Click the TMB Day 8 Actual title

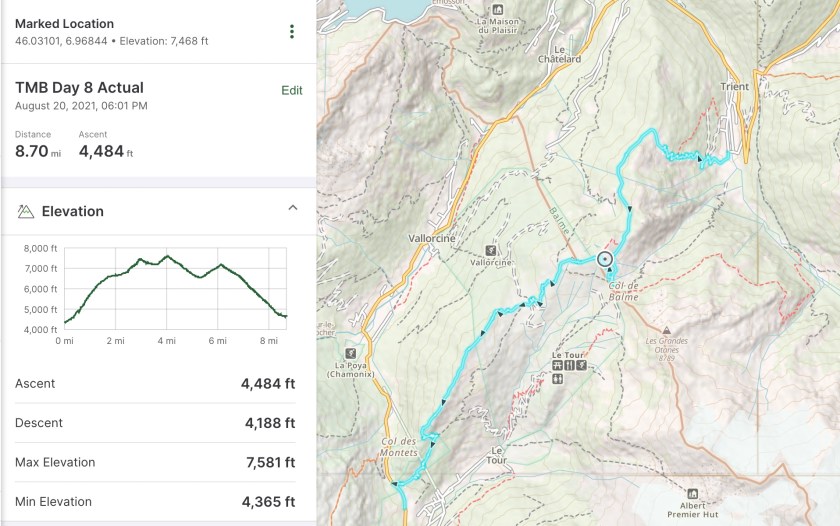79,88
